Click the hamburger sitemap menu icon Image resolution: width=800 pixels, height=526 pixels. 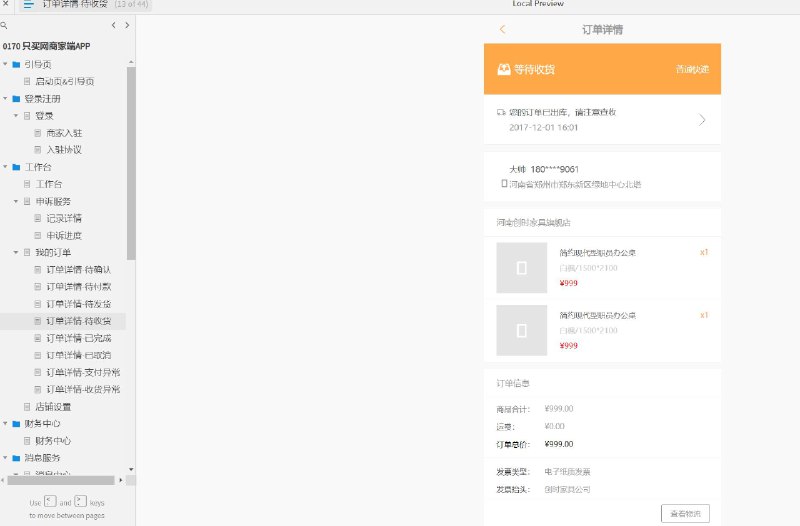(29, 4)
